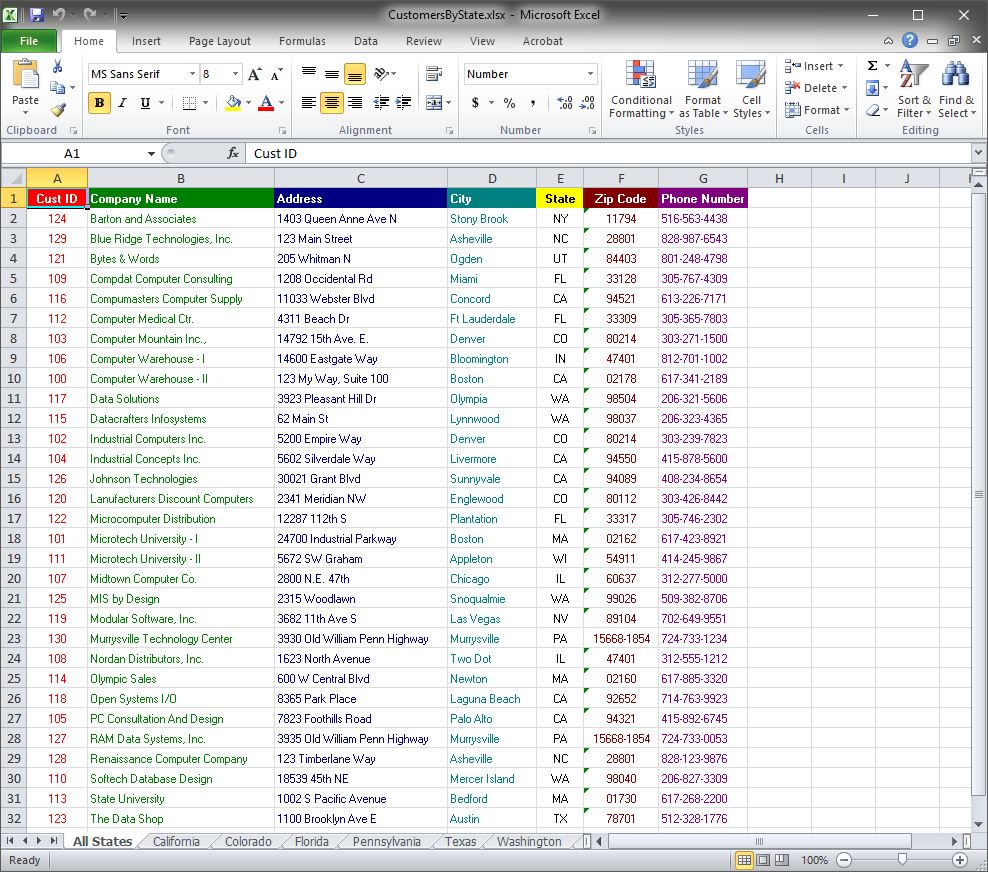Image resolution: width=988 pixels, height=872 pixels.
Task: Click the Format Painter brush icon
Action: pos(57,110)
